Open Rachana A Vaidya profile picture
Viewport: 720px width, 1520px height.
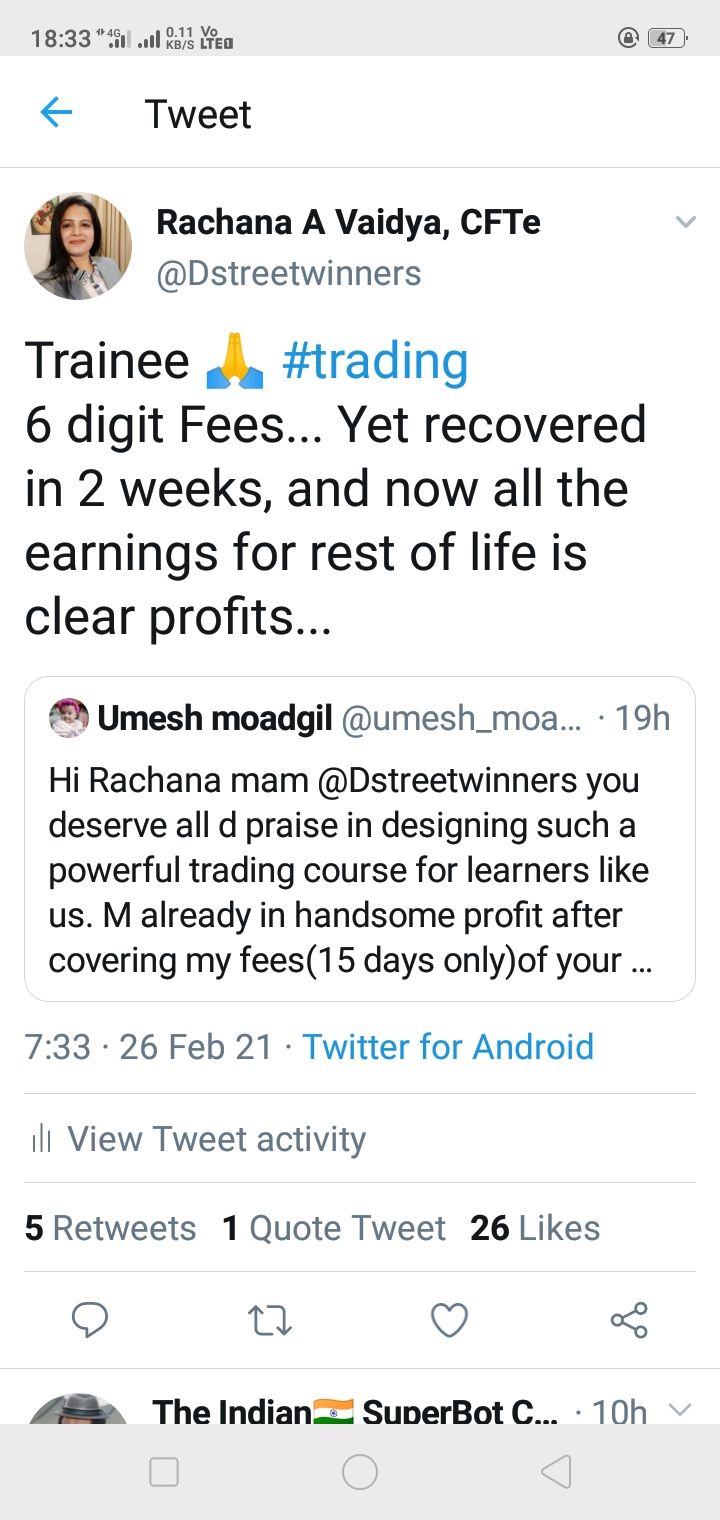pos(78,246)
